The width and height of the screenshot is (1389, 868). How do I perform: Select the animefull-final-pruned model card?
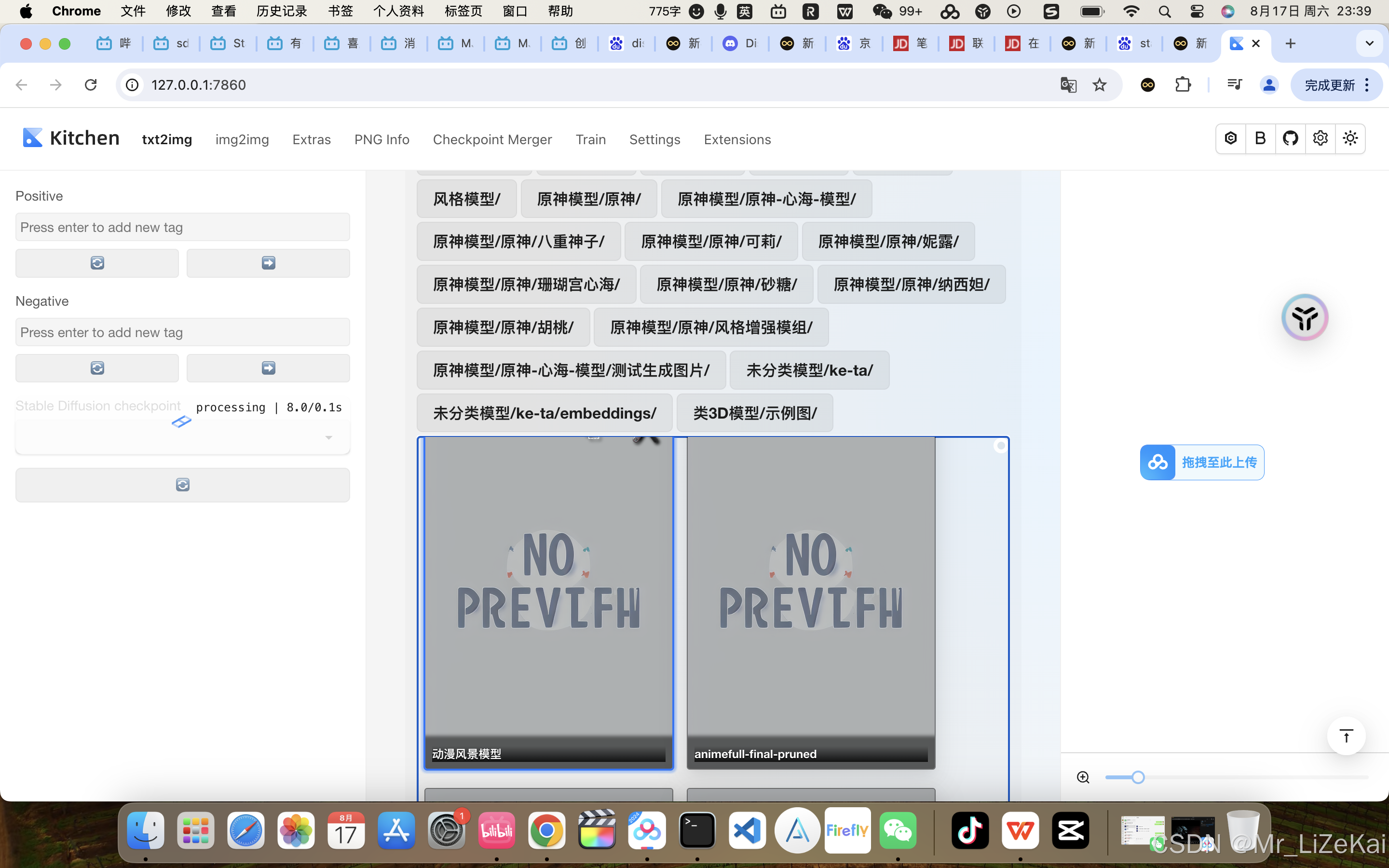[x=810, y=603]
